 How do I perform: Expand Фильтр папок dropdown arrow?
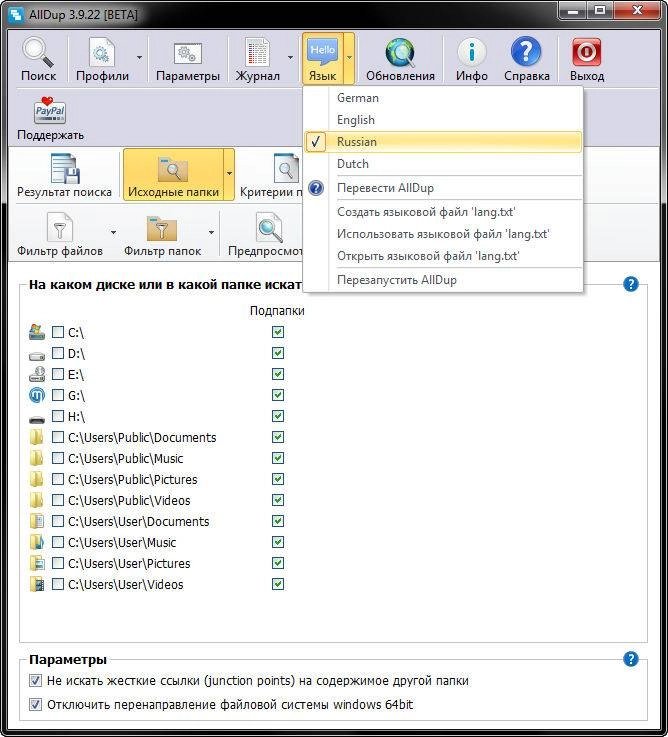[211, 232]
